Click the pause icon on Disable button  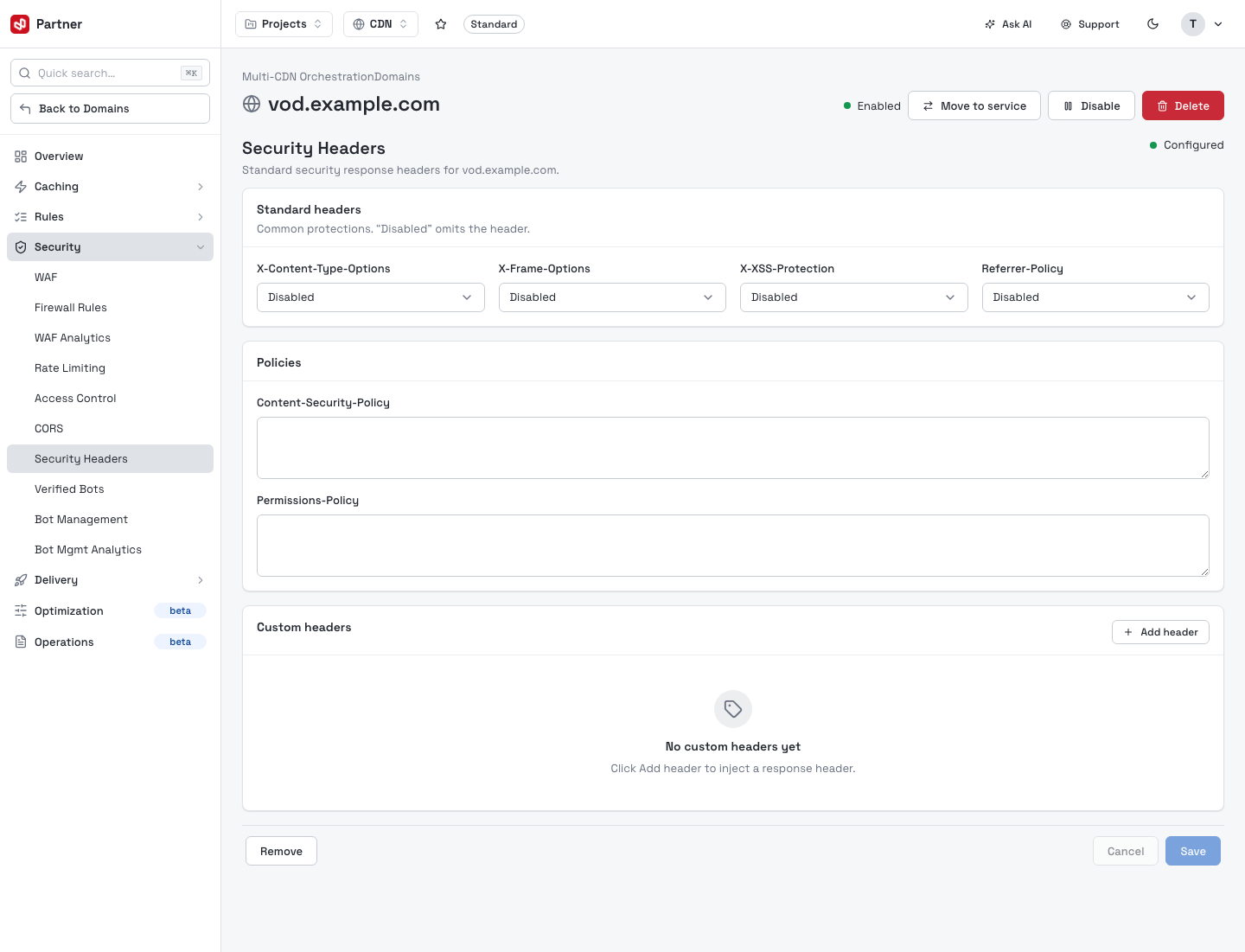pos(1069,106)
